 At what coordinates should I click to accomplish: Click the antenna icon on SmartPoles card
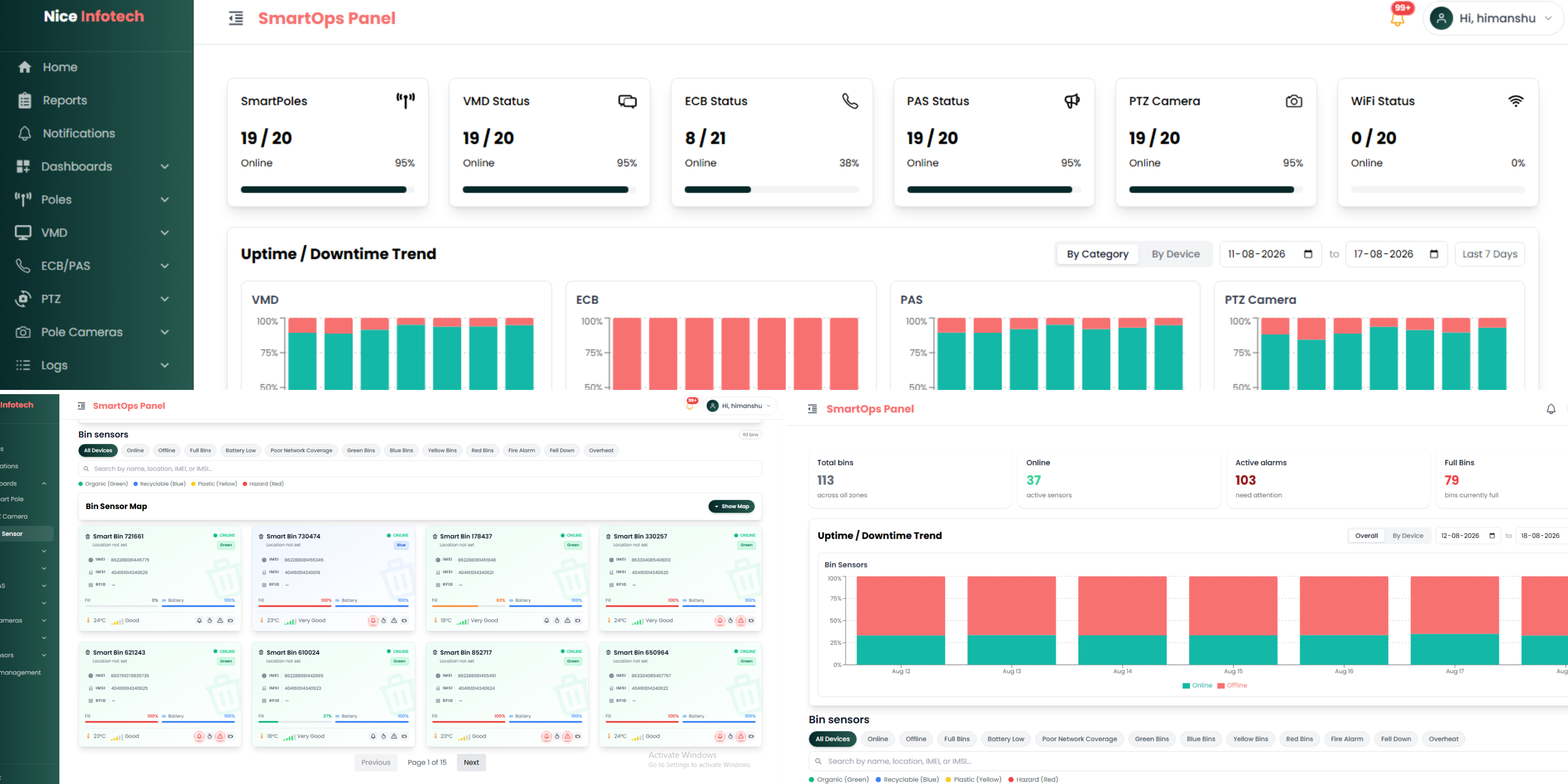[x=405, y=100]
